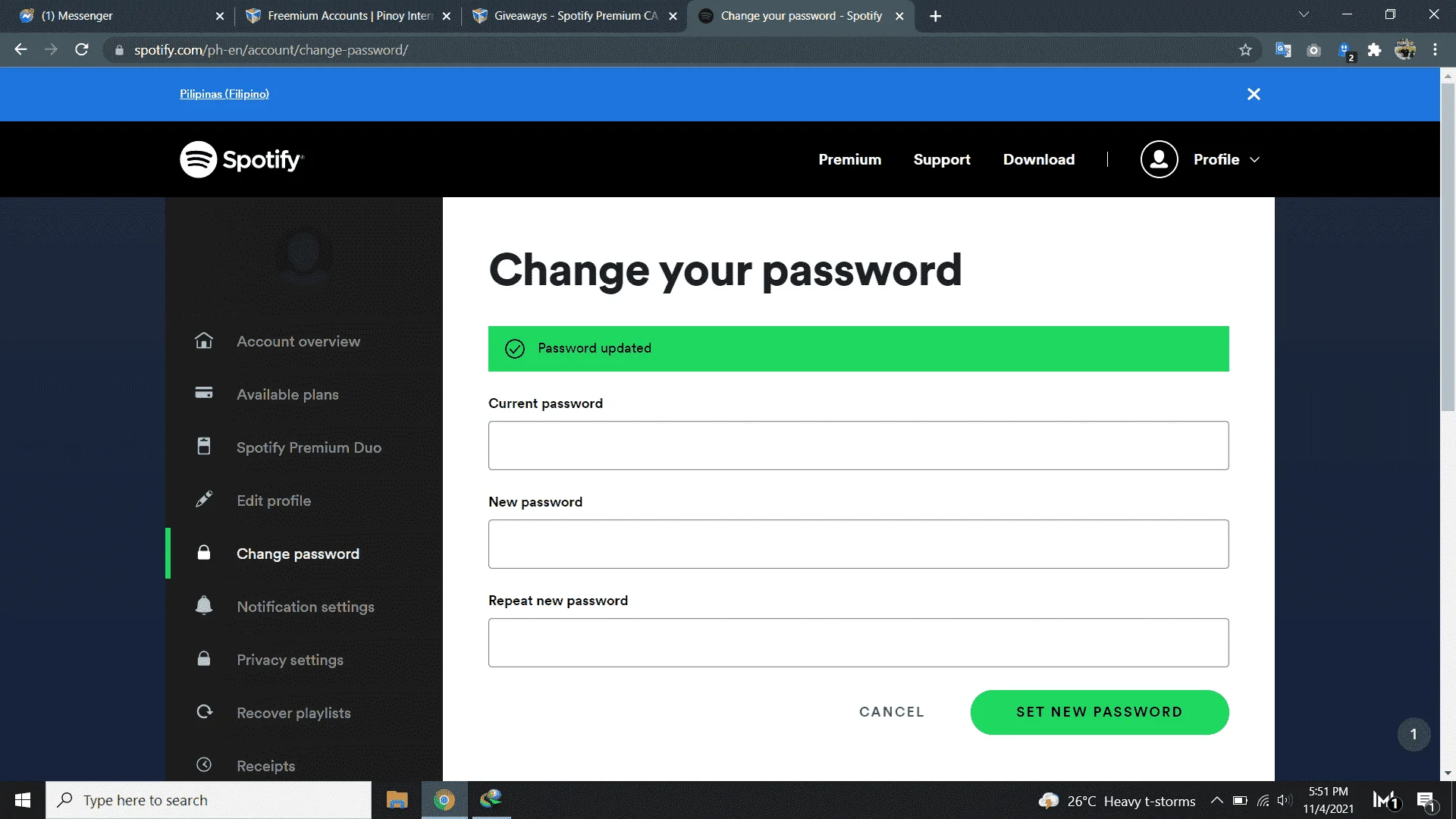Click the volume speaker tray icon
This screenshot has width=1456, height=819.
(x=1283, y=800)
